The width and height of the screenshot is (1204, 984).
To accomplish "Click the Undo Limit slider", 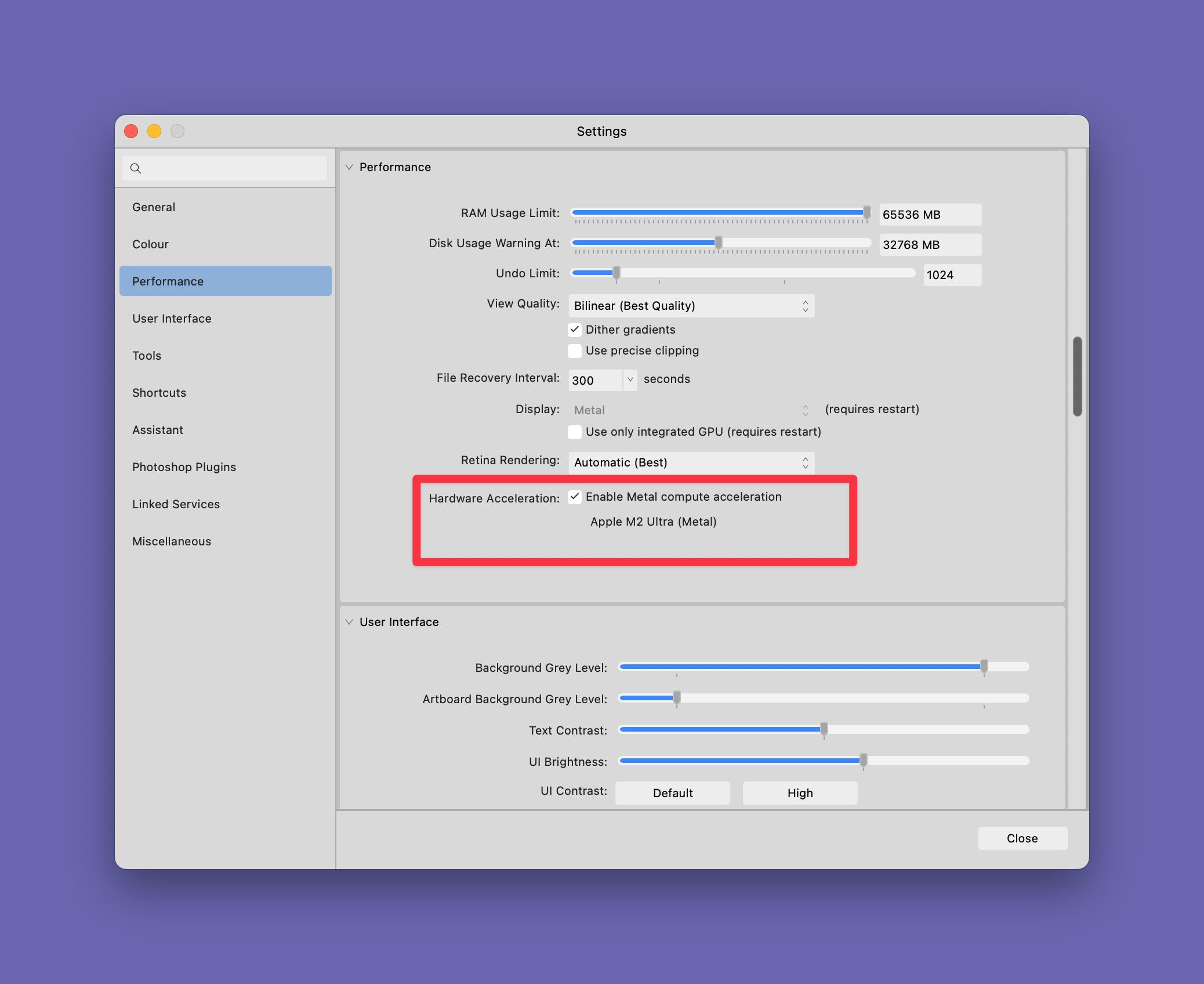I will point(743,273).
